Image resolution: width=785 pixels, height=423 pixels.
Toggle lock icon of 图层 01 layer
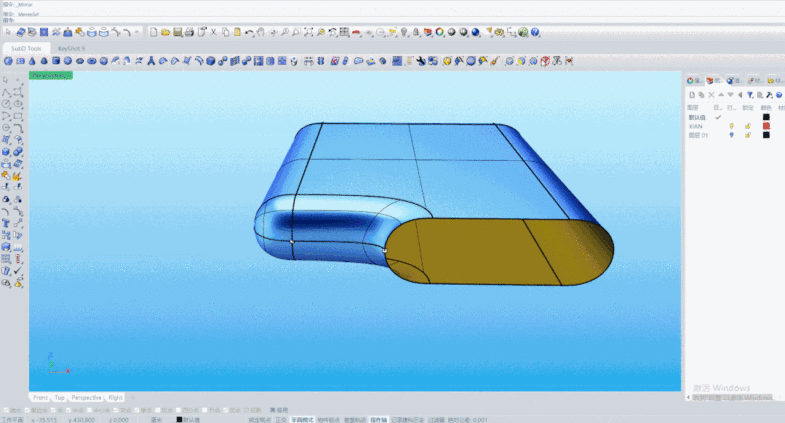point(747,135)
